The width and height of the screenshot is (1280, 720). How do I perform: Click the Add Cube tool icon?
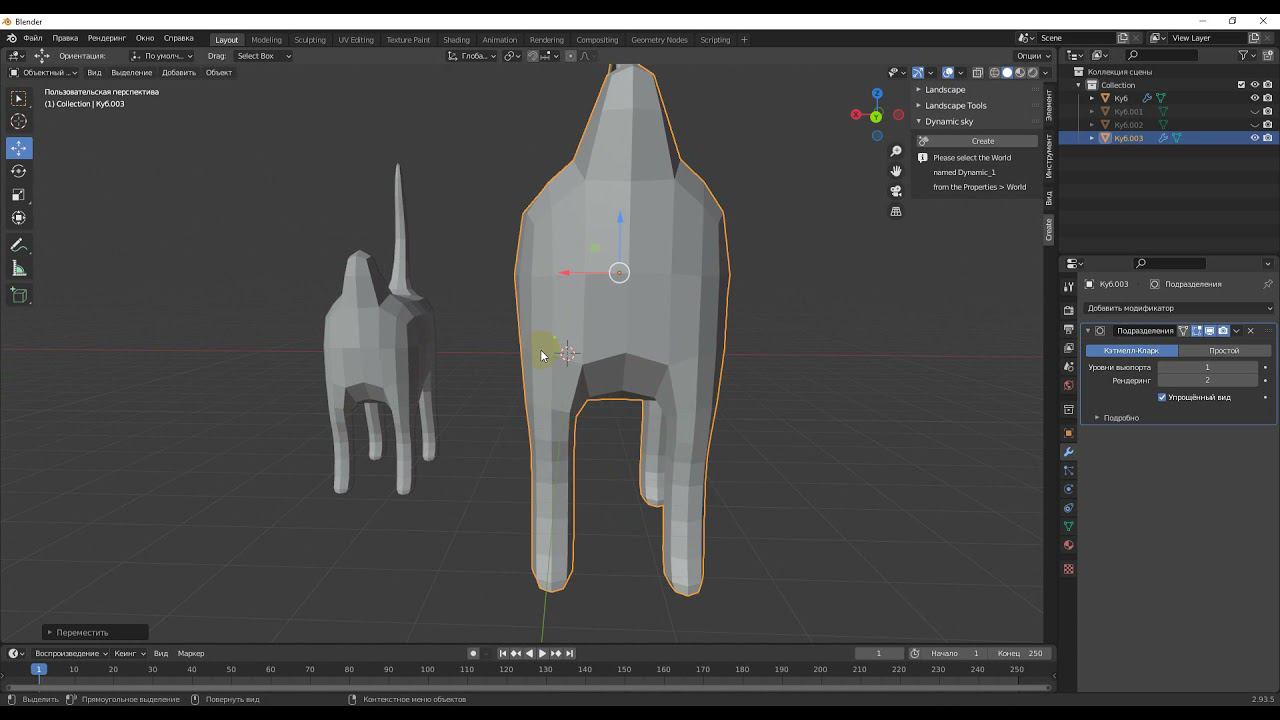19,295
